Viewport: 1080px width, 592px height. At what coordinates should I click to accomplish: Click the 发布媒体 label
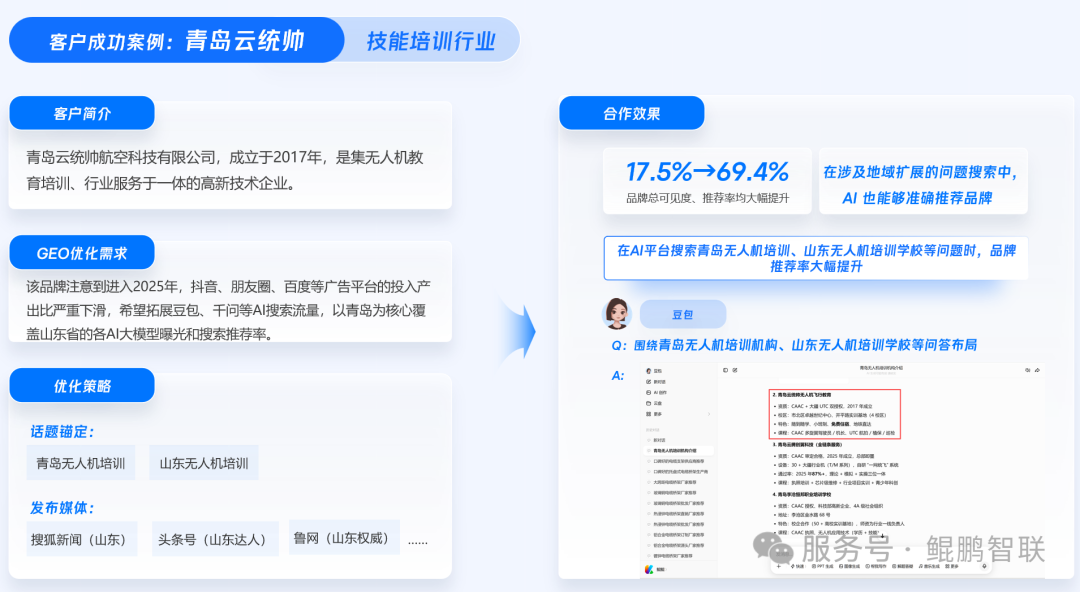click(62, 508)
